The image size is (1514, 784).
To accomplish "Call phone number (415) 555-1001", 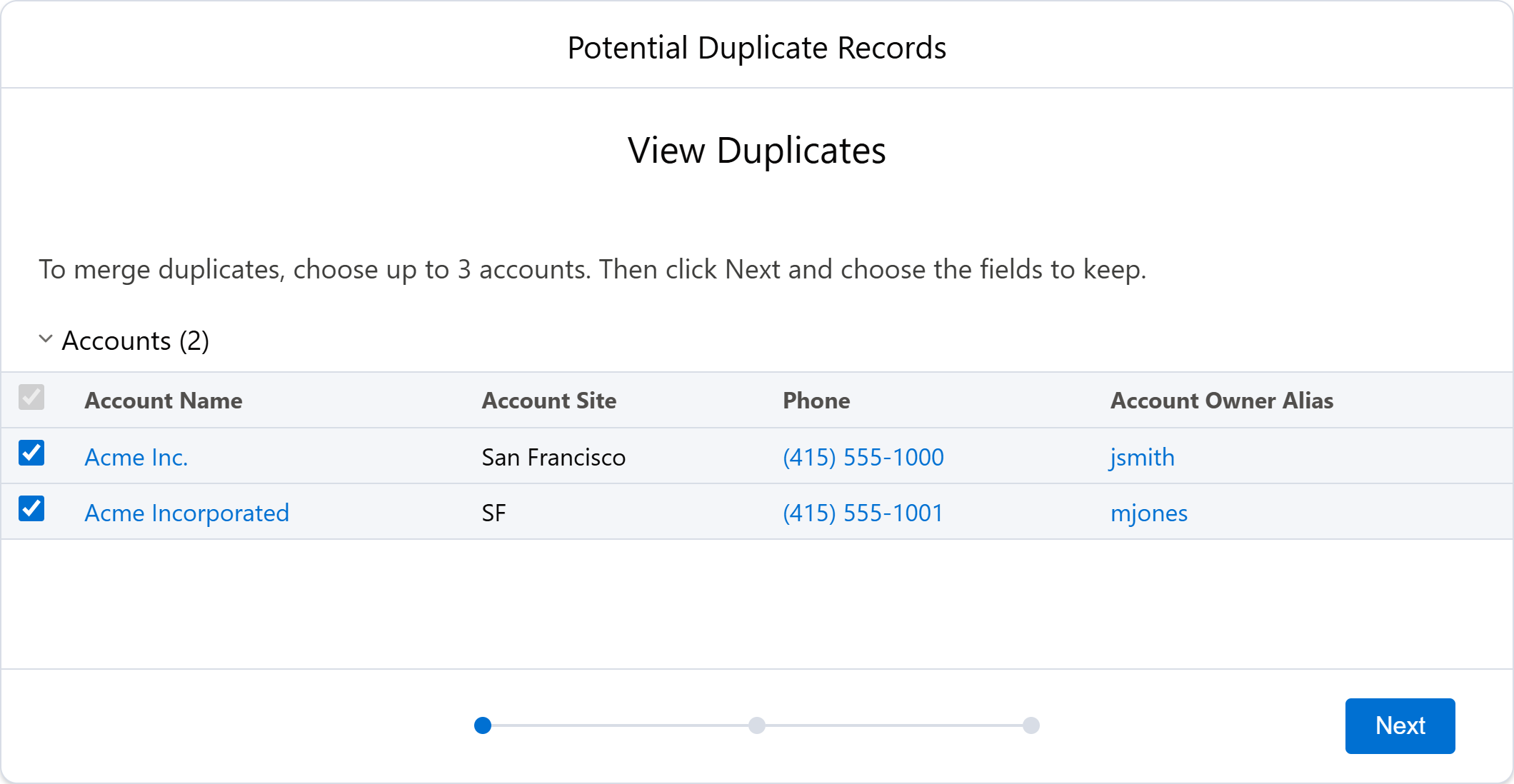I will point(863,512).
